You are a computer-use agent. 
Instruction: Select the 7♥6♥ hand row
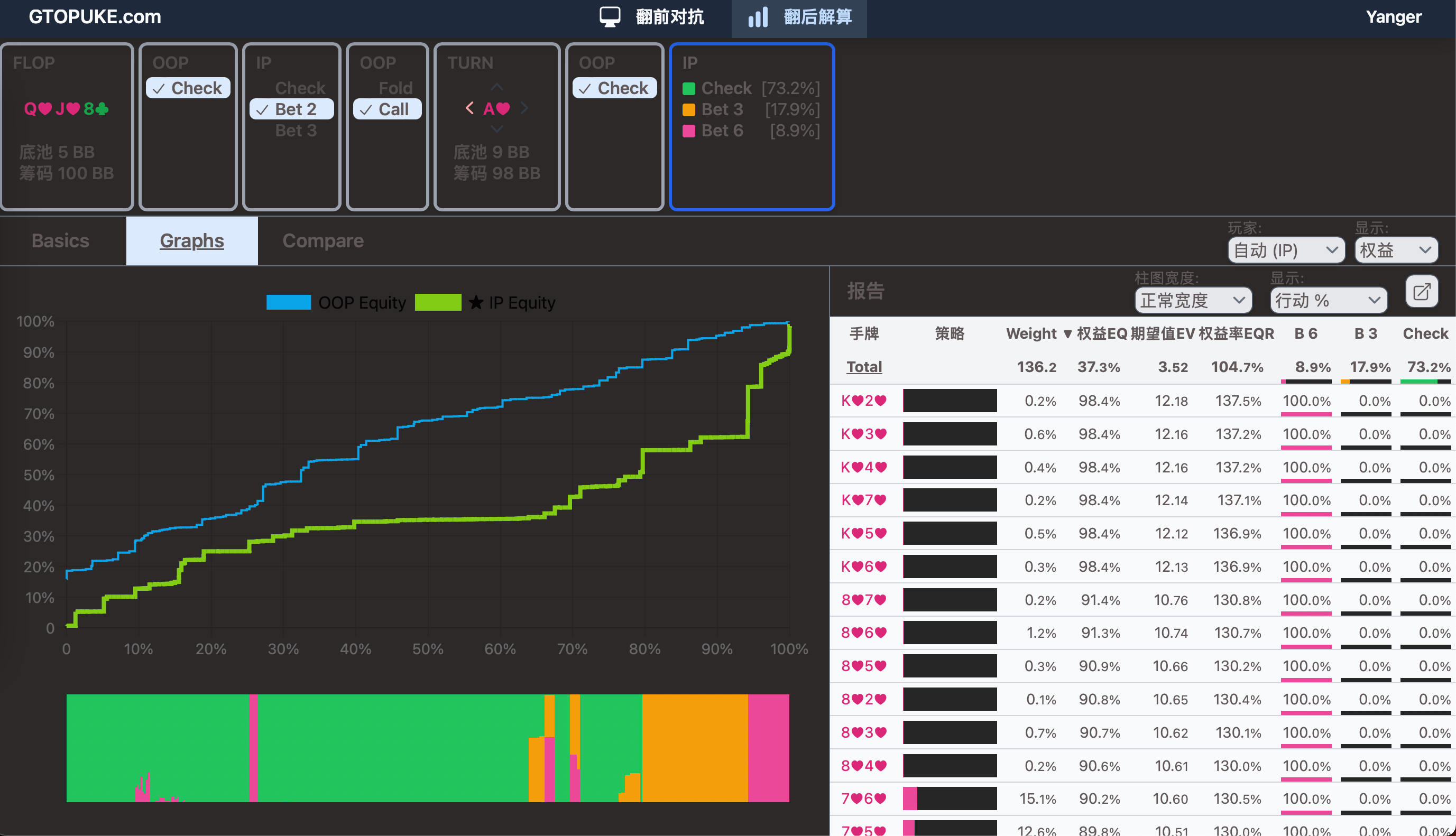1143,798
